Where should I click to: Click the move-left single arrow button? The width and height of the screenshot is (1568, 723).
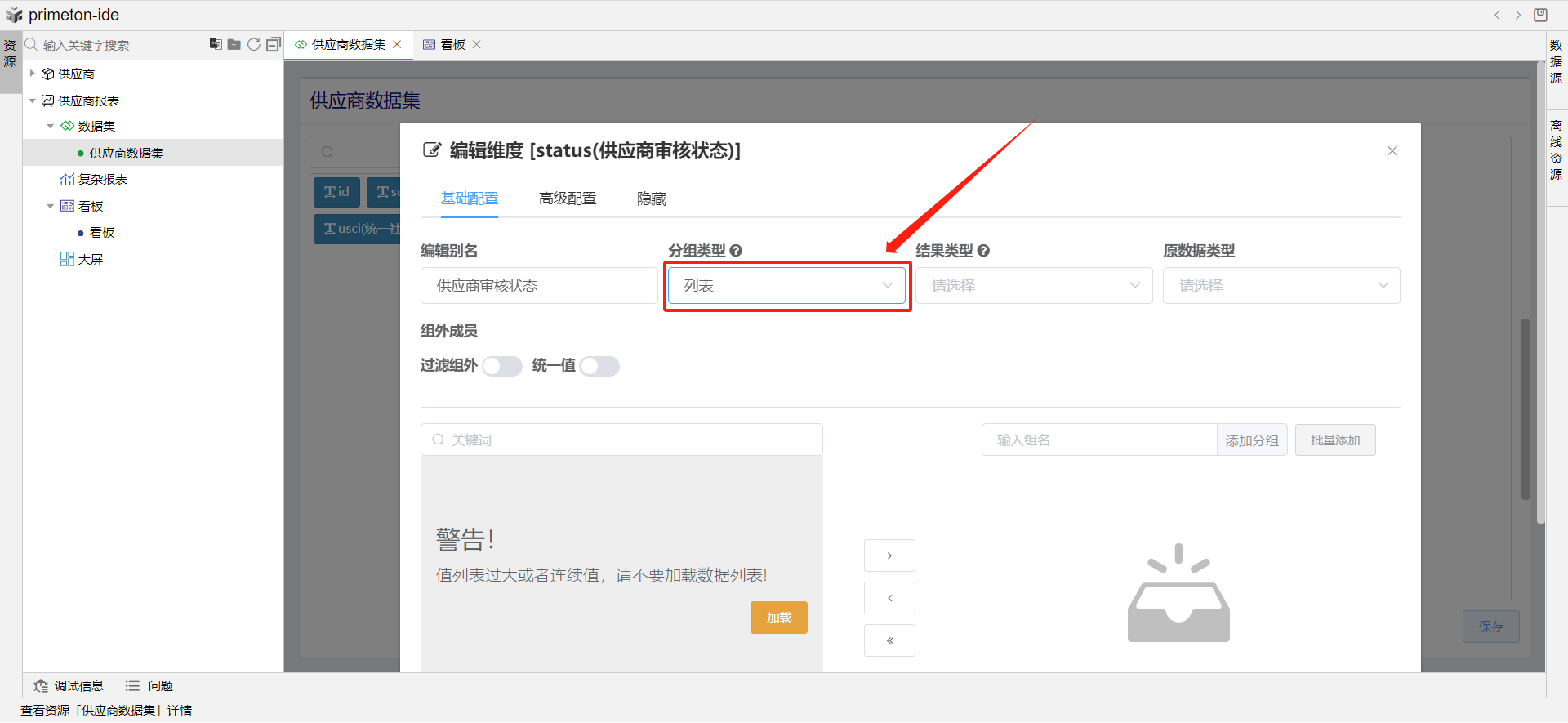(x=889, y=598)
